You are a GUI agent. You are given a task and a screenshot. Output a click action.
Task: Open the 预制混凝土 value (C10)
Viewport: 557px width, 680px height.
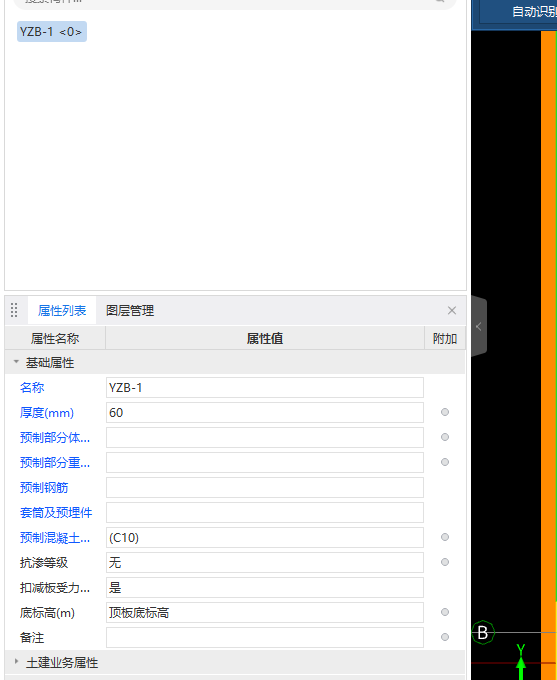[265, 538]
